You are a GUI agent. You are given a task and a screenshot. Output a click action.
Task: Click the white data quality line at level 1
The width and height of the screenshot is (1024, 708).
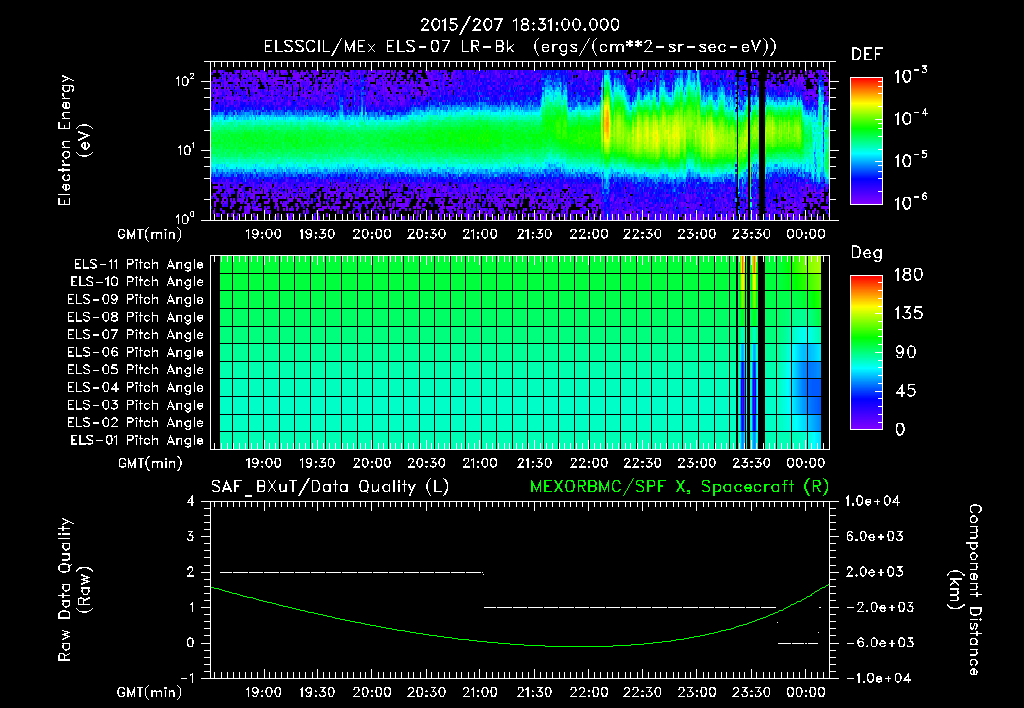click(x=630, y=607)
